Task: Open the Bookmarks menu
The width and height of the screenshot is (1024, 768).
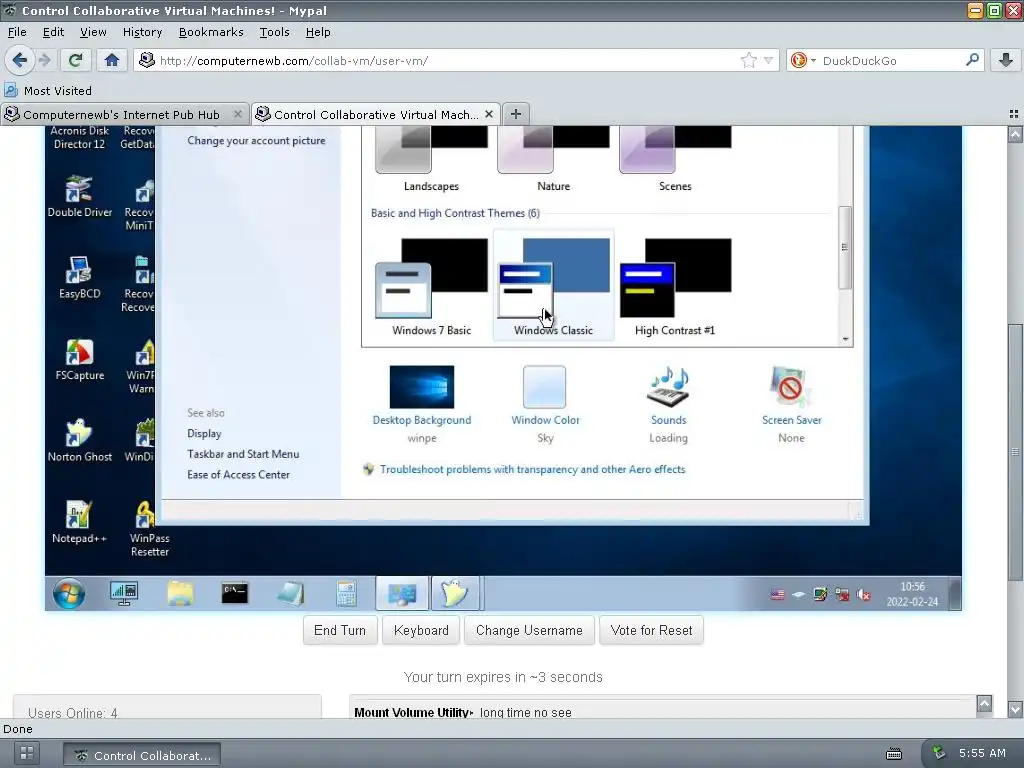Action: click(210, 32)
